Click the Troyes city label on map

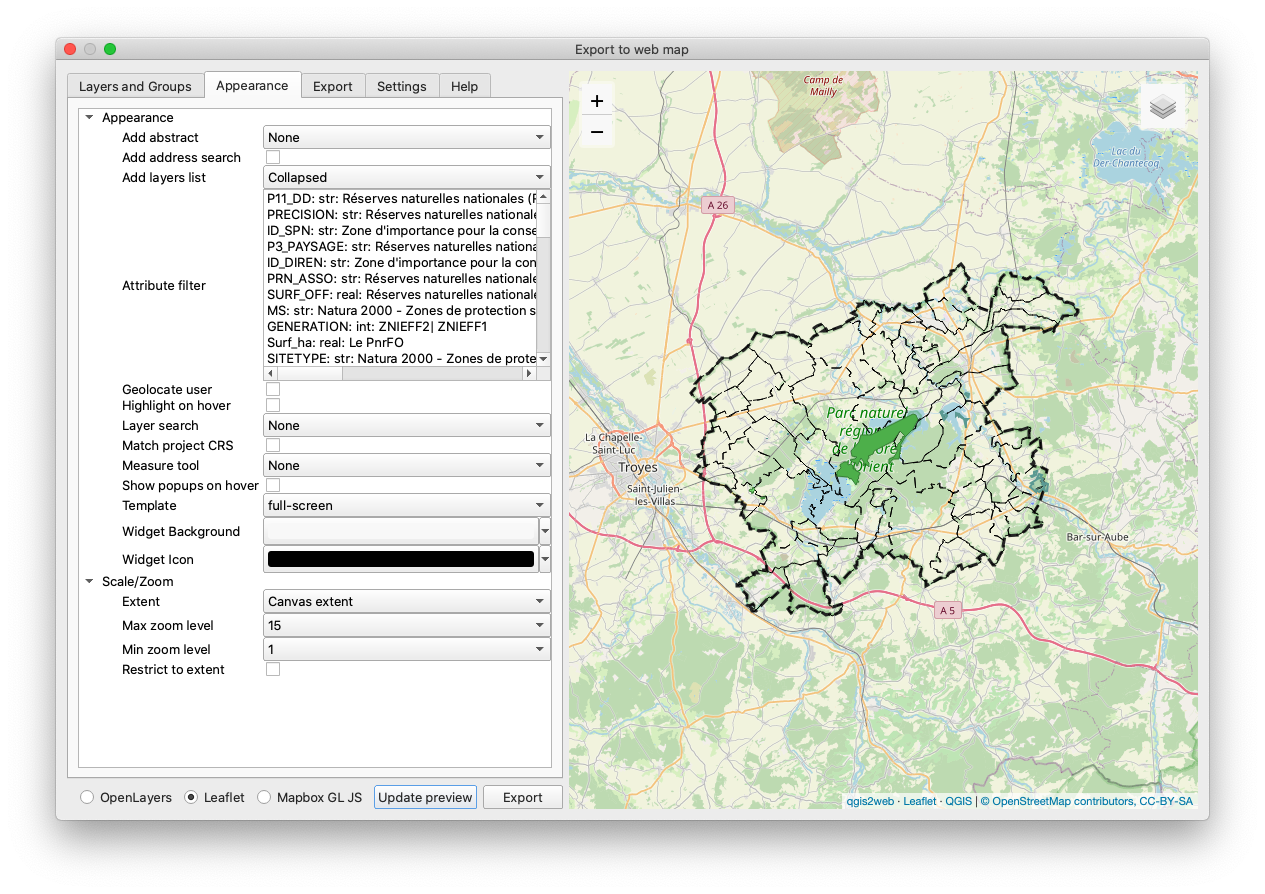click(x=638, y=467)
